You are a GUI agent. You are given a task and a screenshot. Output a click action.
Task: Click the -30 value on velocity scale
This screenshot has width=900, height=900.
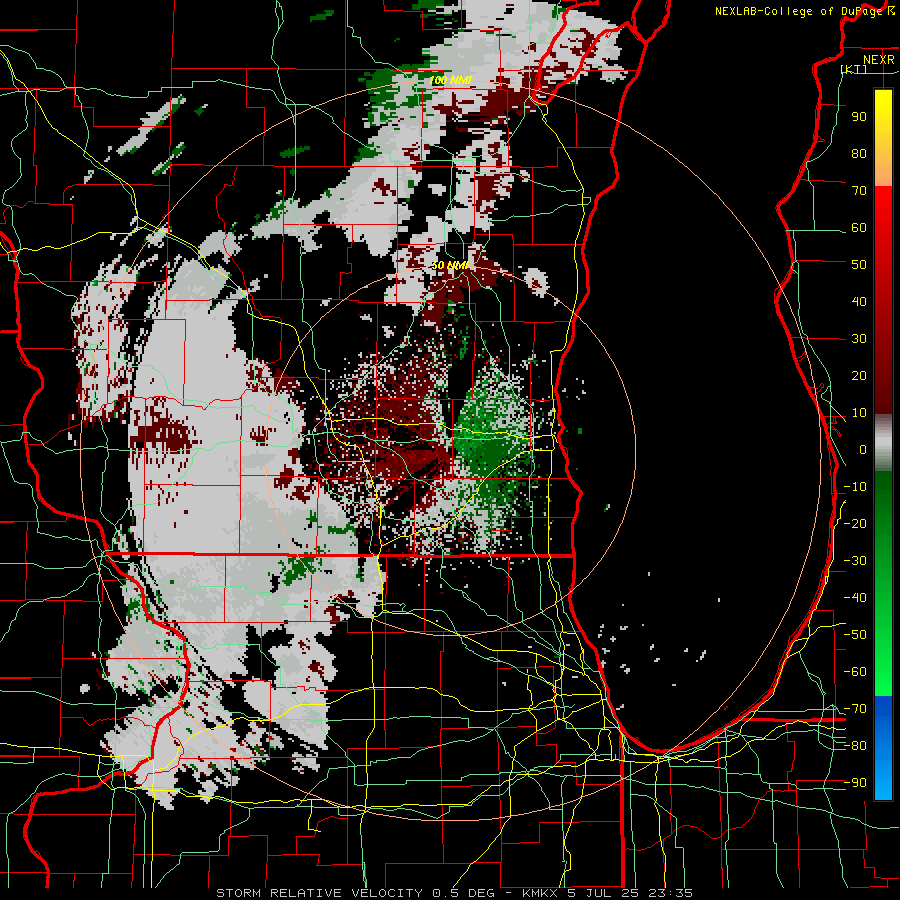(855, 561)
